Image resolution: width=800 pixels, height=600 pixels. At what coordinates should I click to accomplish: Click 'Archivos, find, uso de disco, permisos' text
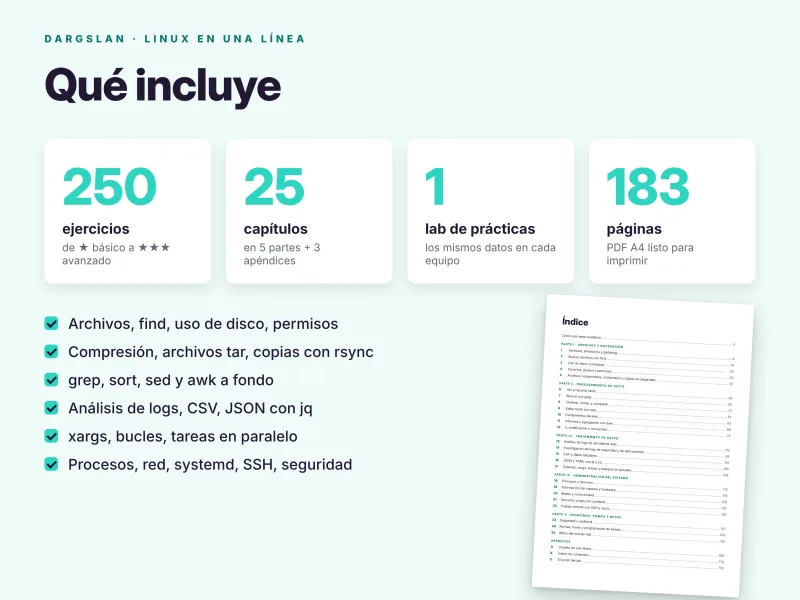pos(203,324)
